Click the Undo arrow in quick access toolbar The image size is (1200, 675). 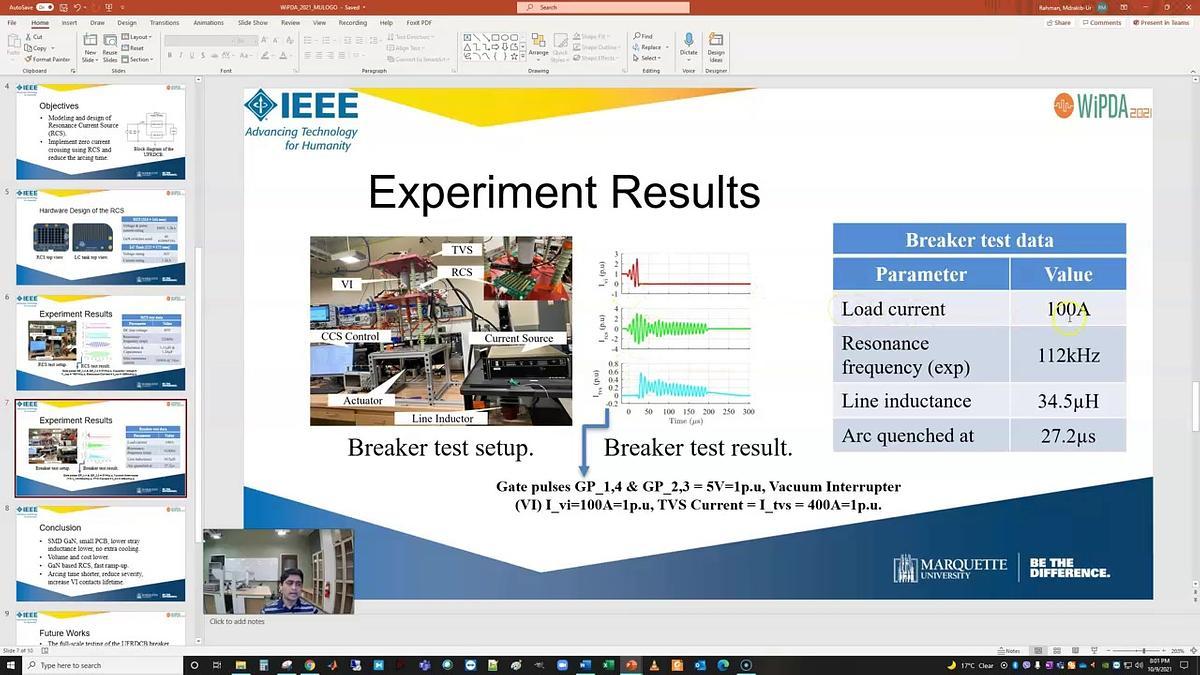click(75, 7)
